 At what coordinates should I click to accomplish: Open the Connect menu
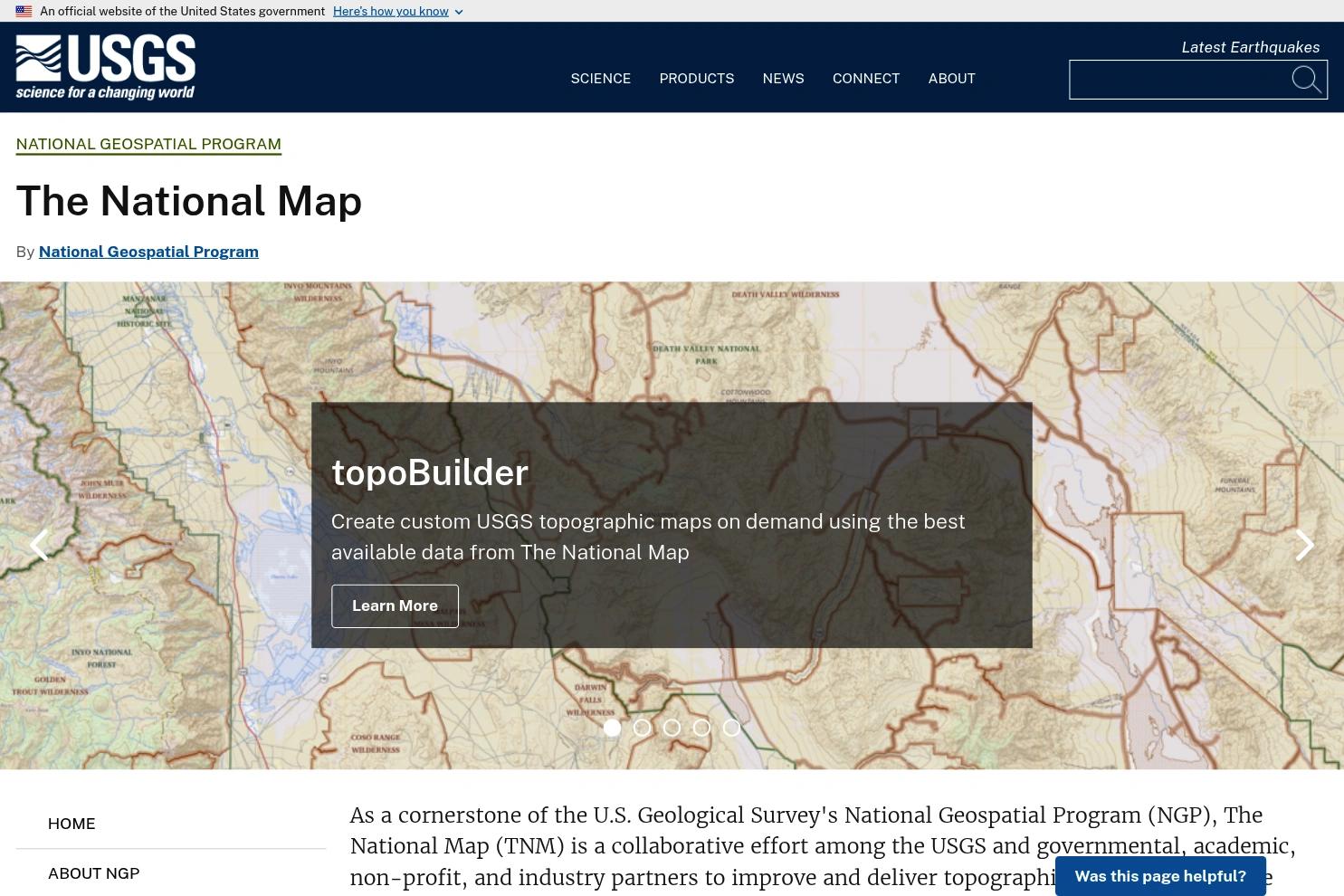click(x=866, y=79)
